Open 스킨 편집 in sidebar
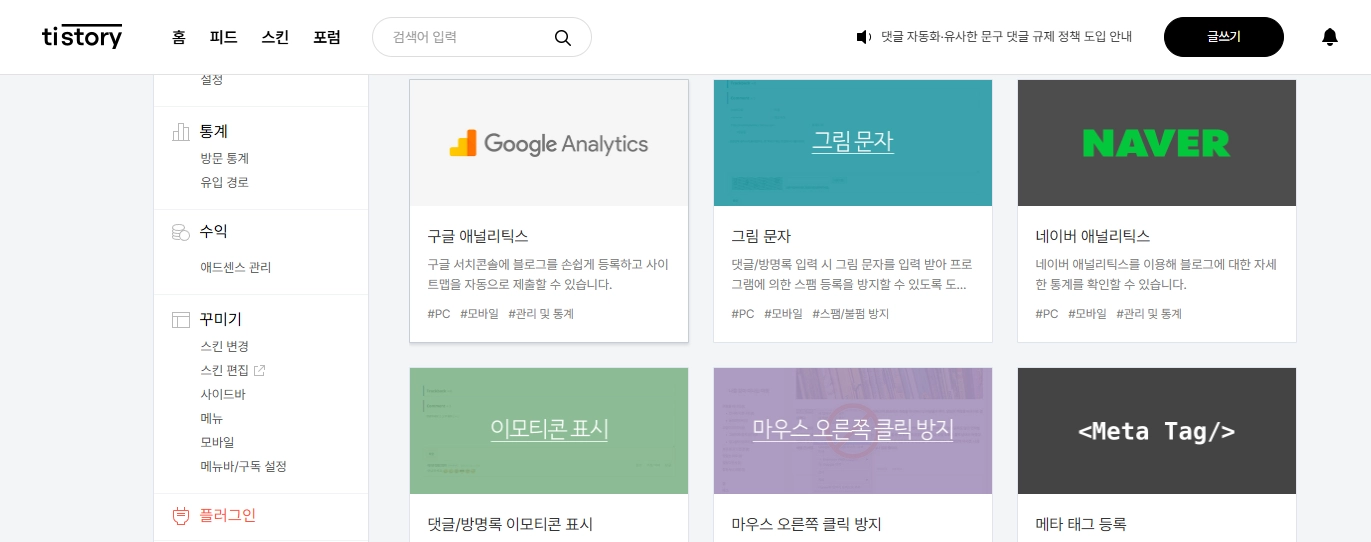 pyautogui.click(x=224, y=370)
